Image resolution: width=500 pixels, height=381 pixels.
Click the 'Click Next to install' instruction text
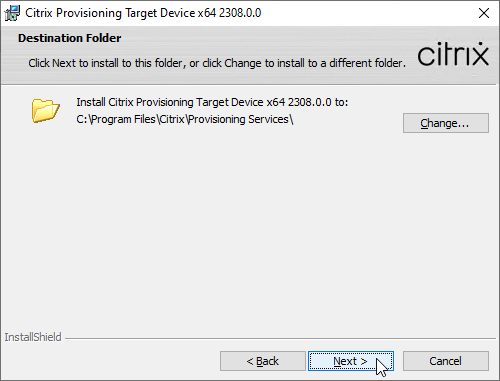217,63
